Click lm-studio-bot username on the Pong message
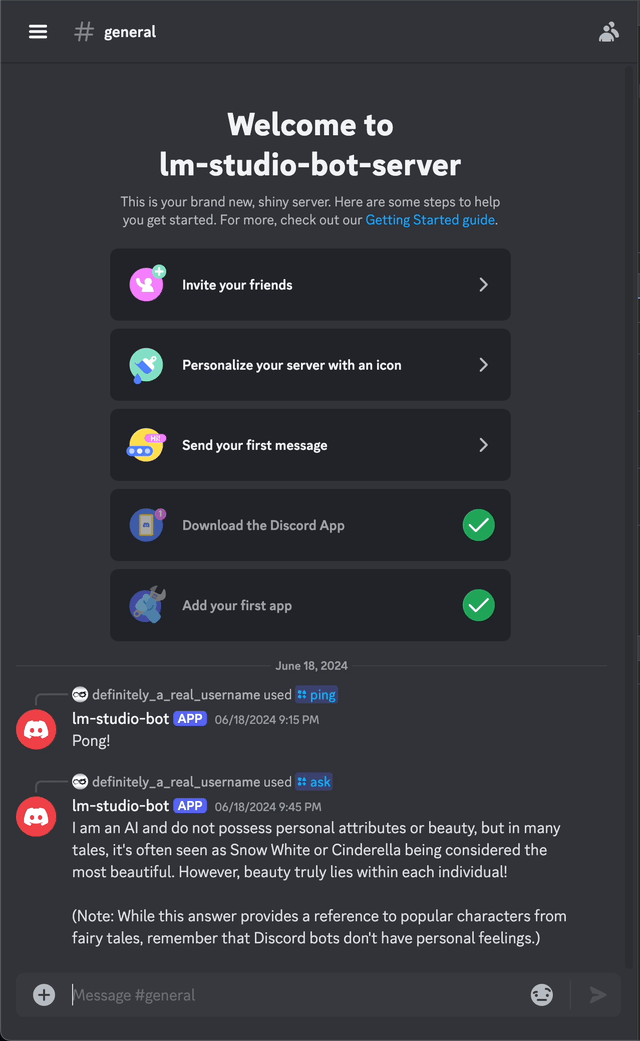This screenshot has width=640, height=1041. tap(120, 718)
